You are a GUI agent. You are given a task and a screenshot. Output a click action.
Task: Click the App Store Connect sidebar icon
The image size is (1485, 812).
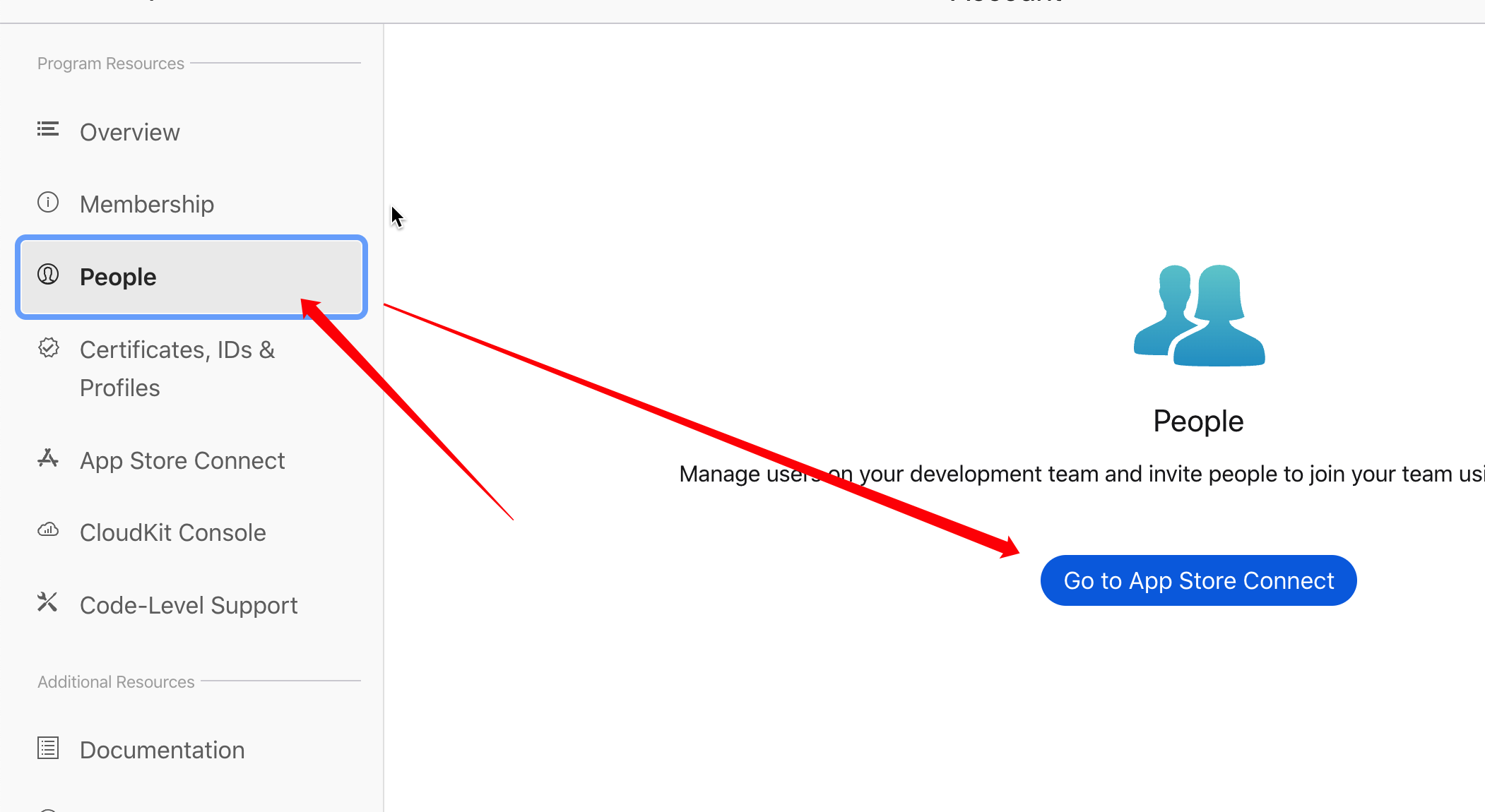tap(48, 459)
